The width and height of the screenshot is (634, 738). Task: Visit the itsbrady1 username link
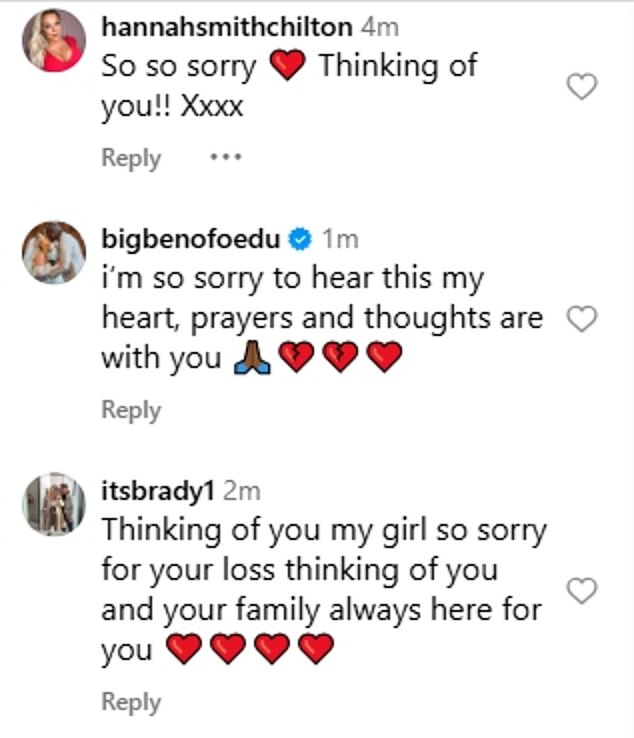(x=157, y=489)
